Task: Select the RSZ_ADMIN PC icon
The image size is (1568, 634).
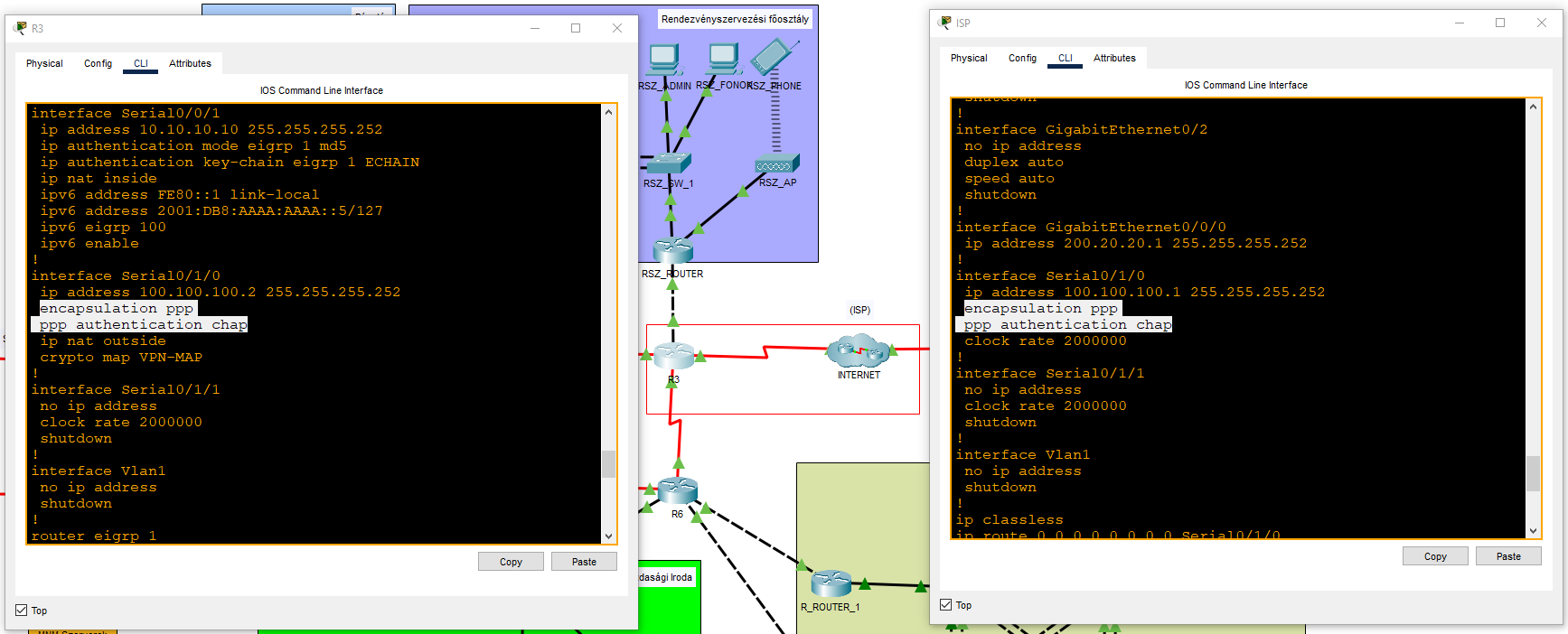Action: pos(664,60)
